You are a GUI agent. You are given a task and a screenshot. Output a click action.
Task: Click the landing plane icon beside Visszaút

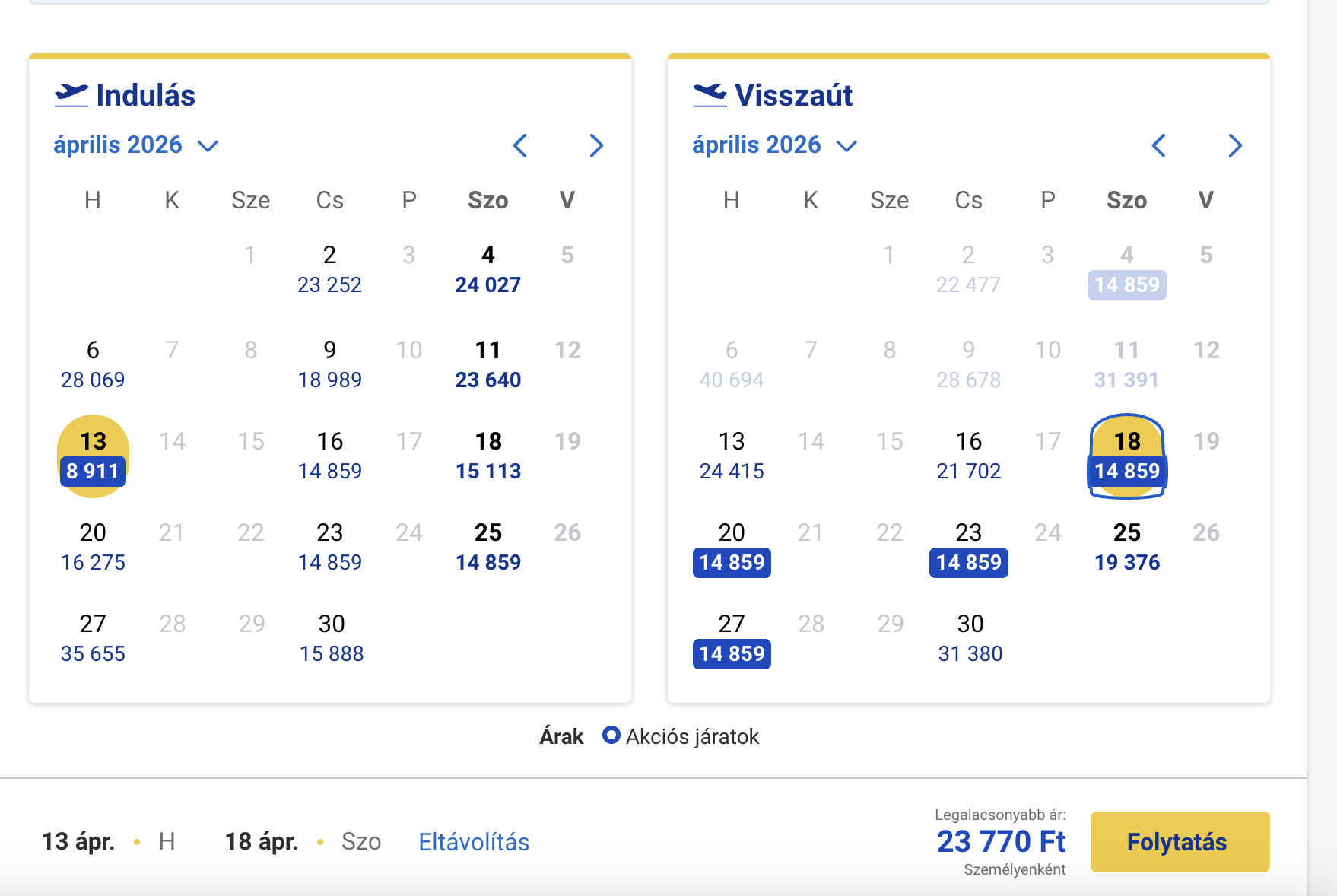tap(710, 95)
